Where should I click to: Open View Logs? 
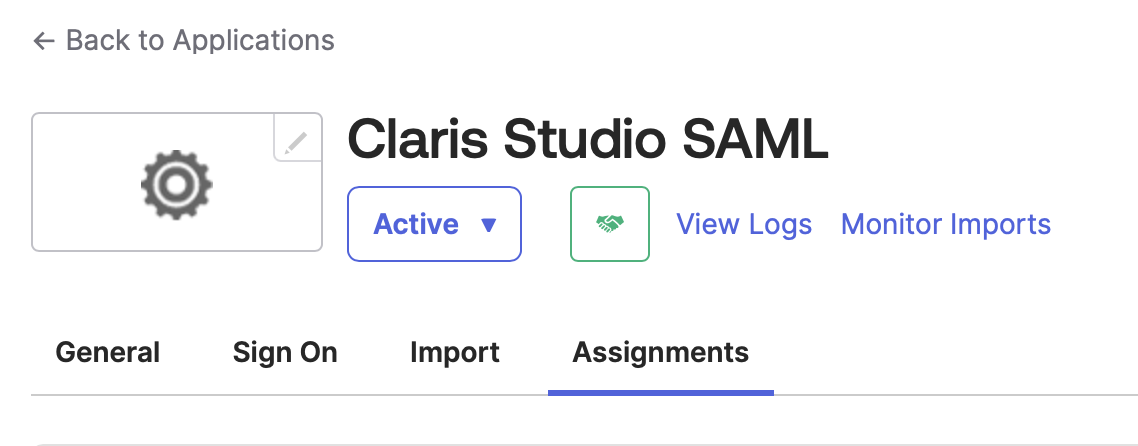click(744, 224)
